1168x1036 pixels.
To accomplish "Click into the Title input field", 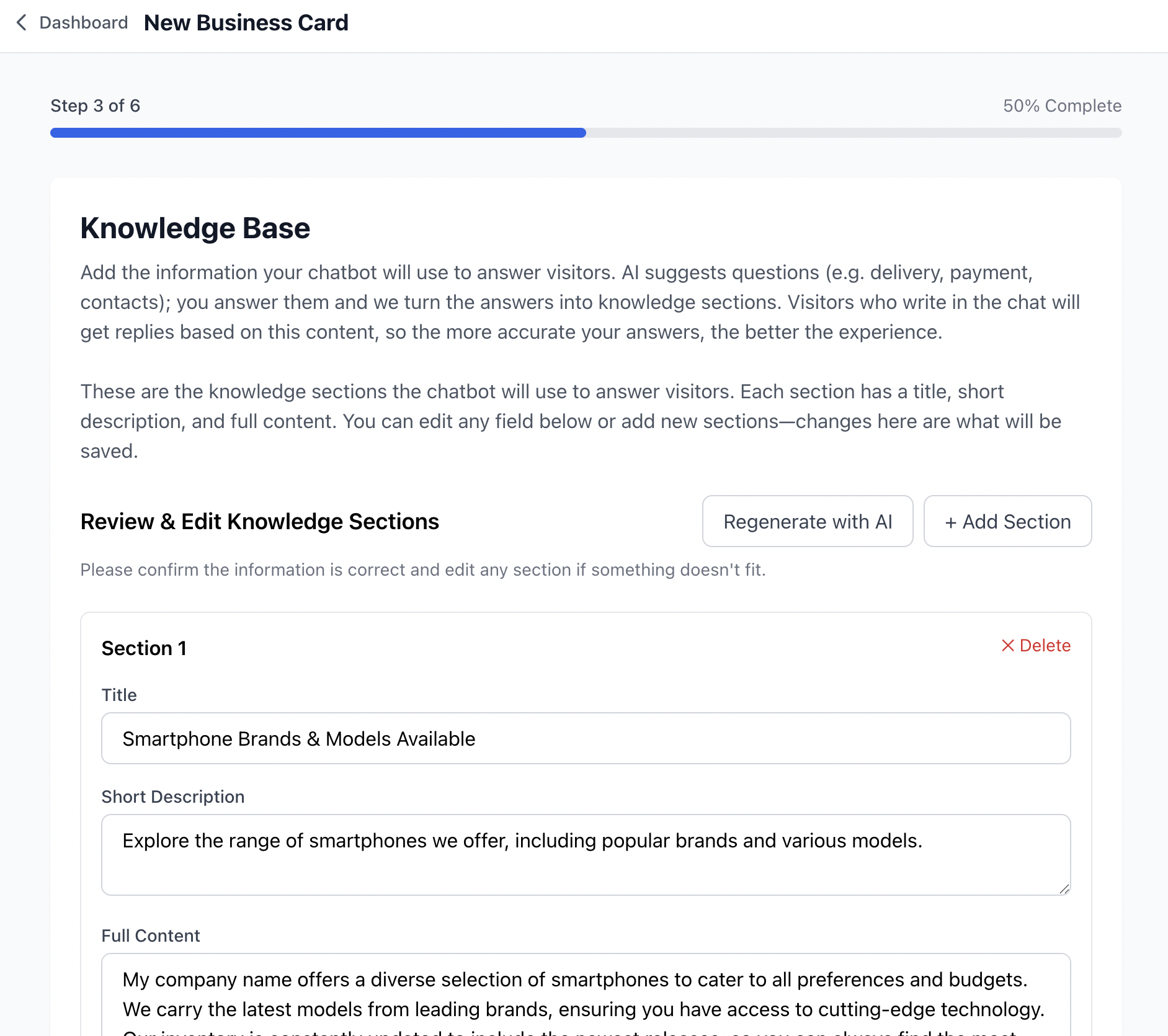I will 586,738.
